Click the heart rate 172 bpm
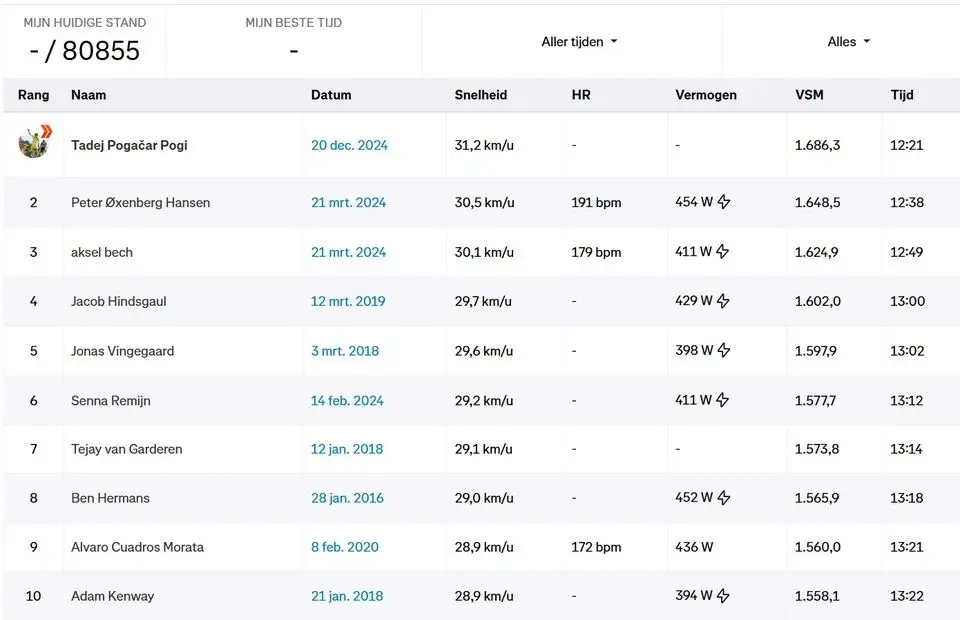 click(596, 547)
